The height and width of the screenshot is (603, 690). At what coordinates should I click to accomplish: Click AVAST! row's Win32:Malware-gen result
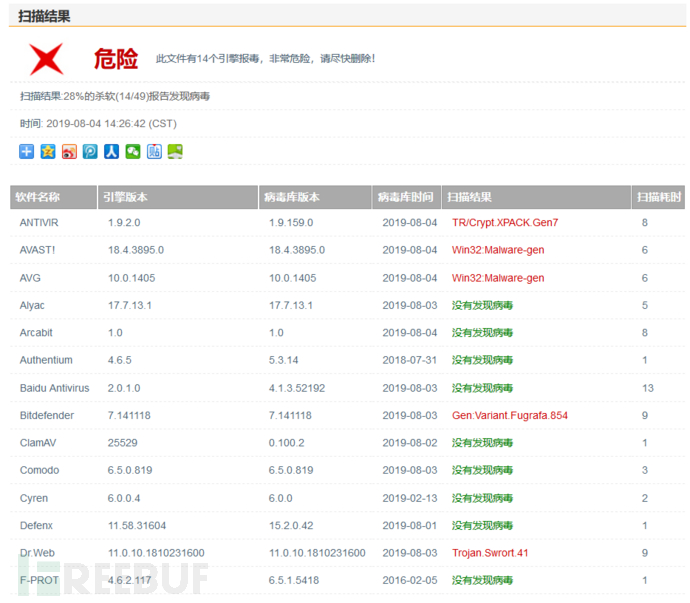(497, 250)
